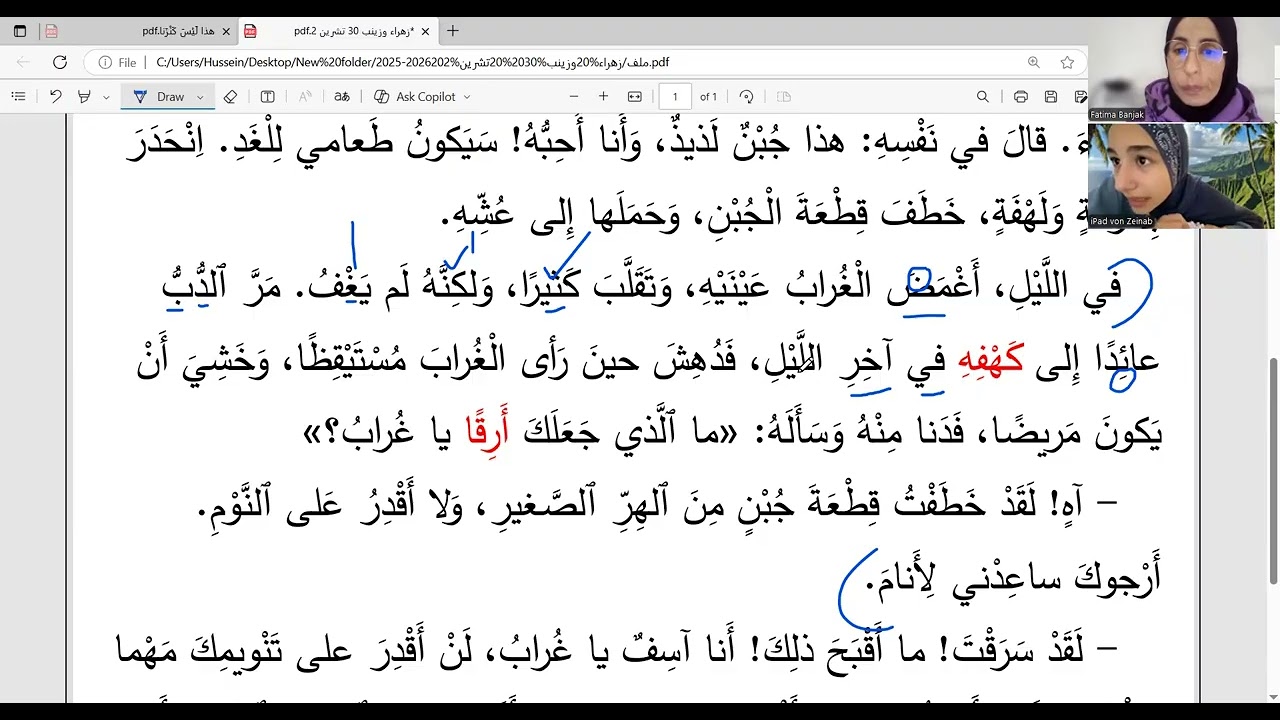This screenshot has width=1280, height=720.
Task: Expand the Highlight color options arrow
Action: click(x=106, y=97)
